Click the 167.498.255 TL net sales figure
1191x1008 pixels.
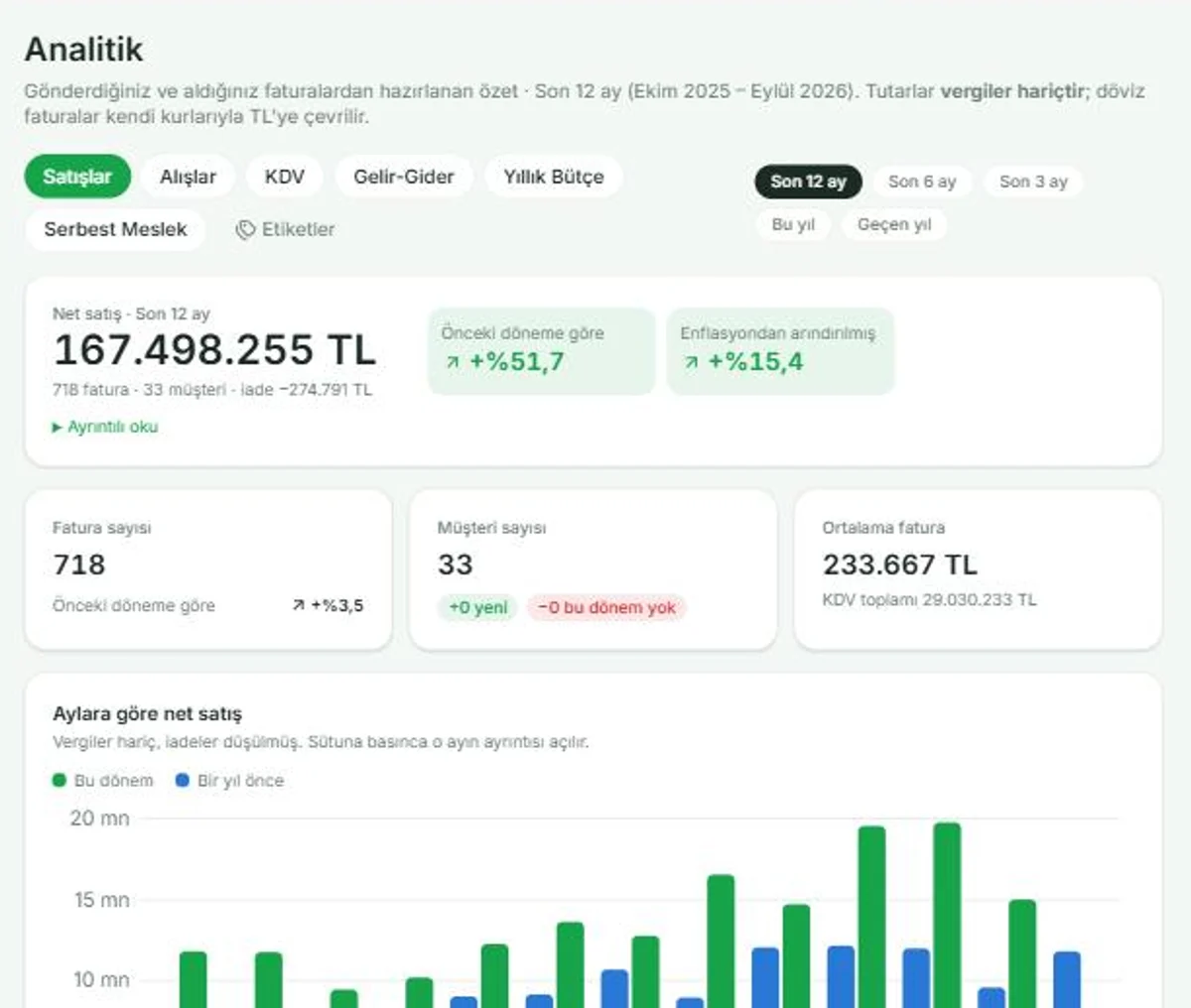click(x=214, y=350)
